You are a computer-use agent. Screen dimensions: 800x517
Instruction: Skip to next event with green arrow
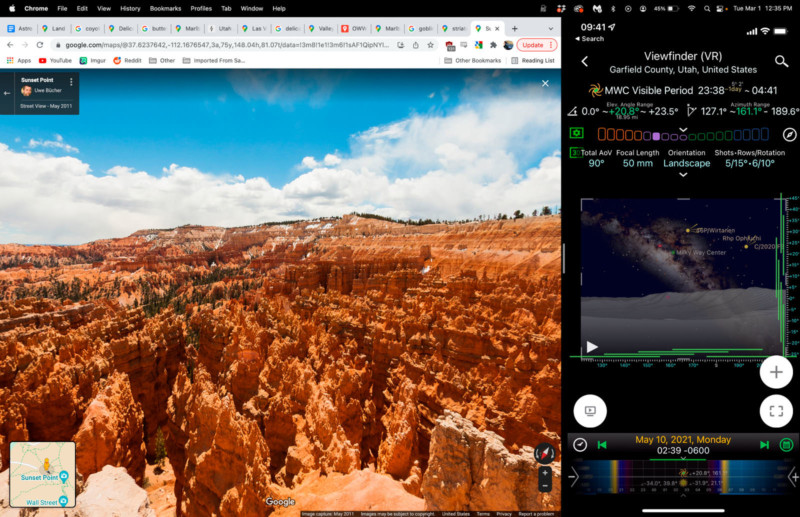pyautogui.click(x=764, y=445)
